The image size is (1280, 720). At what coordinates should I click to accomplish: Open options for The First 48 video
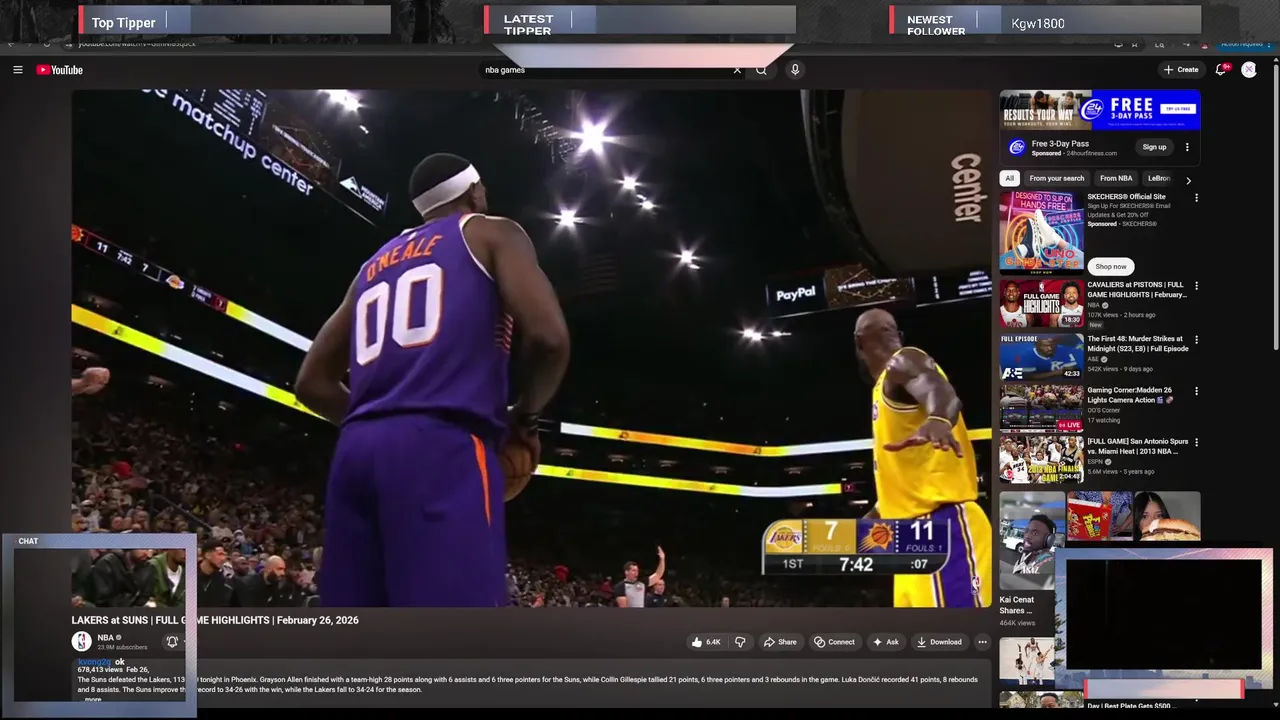pos(1196,340)
